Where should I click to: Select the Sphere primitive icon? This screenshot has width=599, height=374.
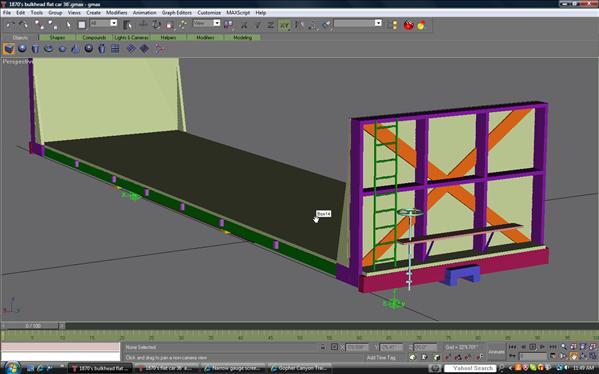[22, 48]
